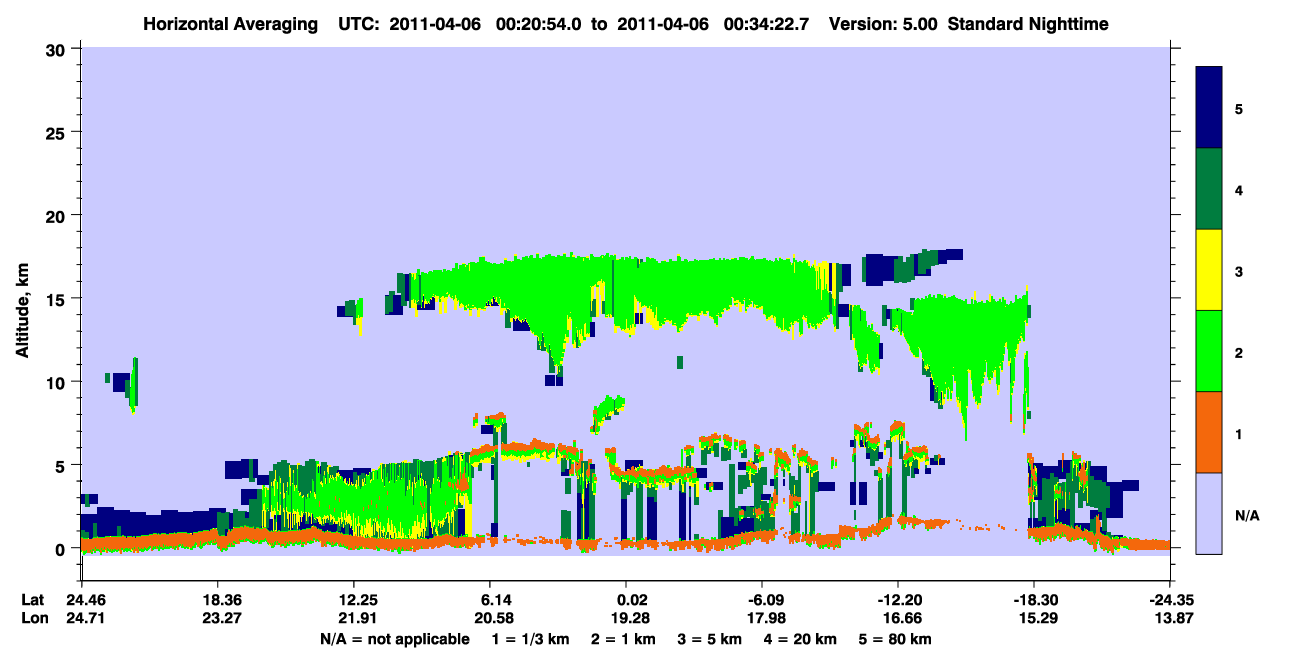Click the latitude value -18.30
The image size is (1300, 667).
pyautogui.click(x=1034, y=600)
